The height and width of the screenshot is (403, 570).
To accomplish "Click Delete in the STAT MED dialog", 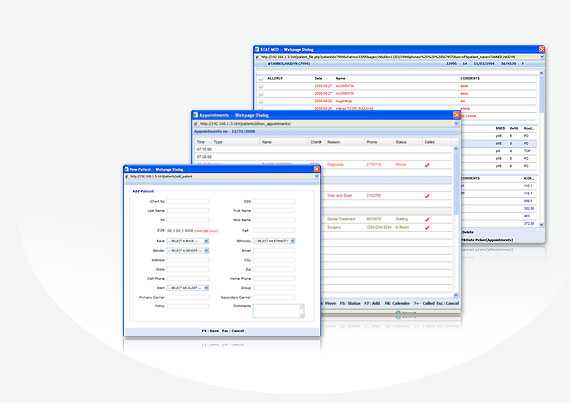I will 467,232.
